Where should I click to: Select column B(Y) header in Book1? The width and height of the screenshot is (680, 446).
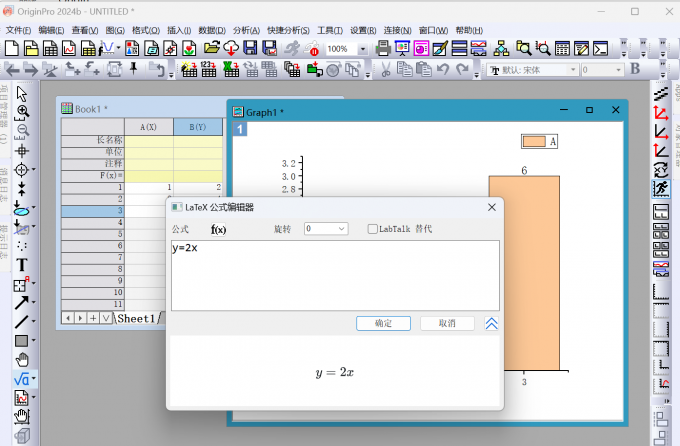(x=198, y=127)
